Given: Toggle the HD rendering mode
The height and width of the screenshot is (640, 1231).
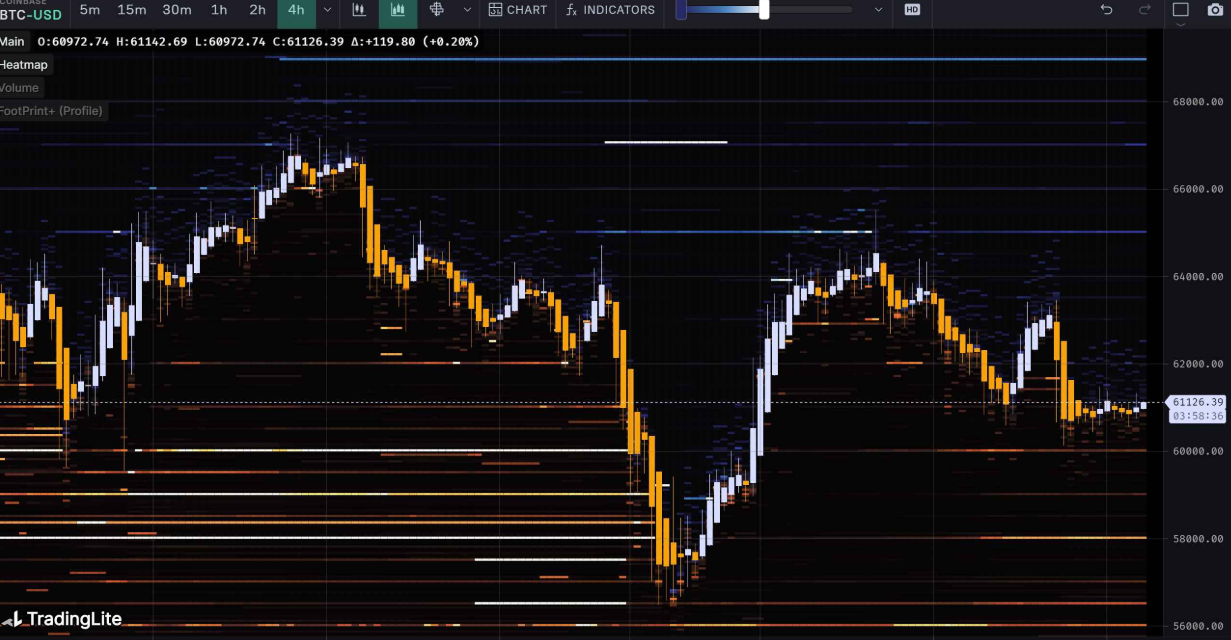Looking at the screenshot, I should [x=912, y=10].
